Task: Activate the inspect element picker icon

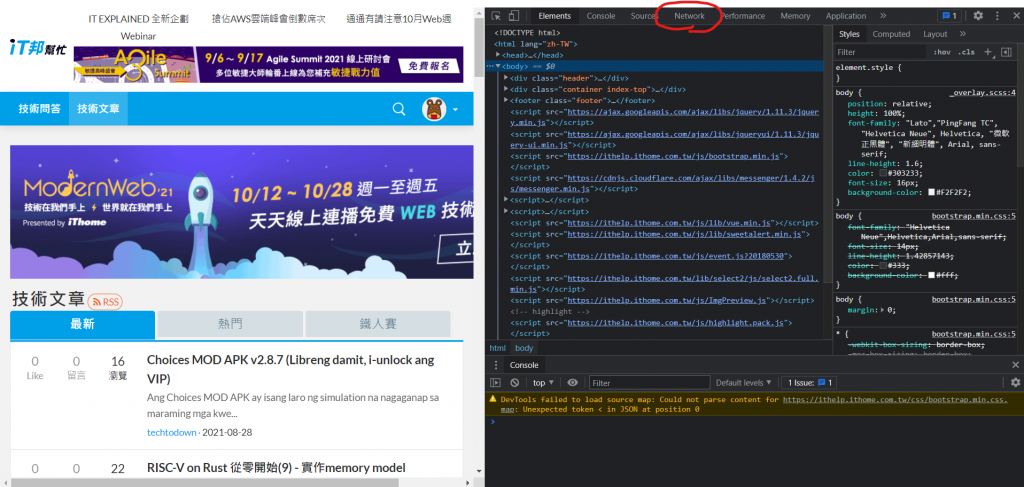Action: [x=496, y=16]
